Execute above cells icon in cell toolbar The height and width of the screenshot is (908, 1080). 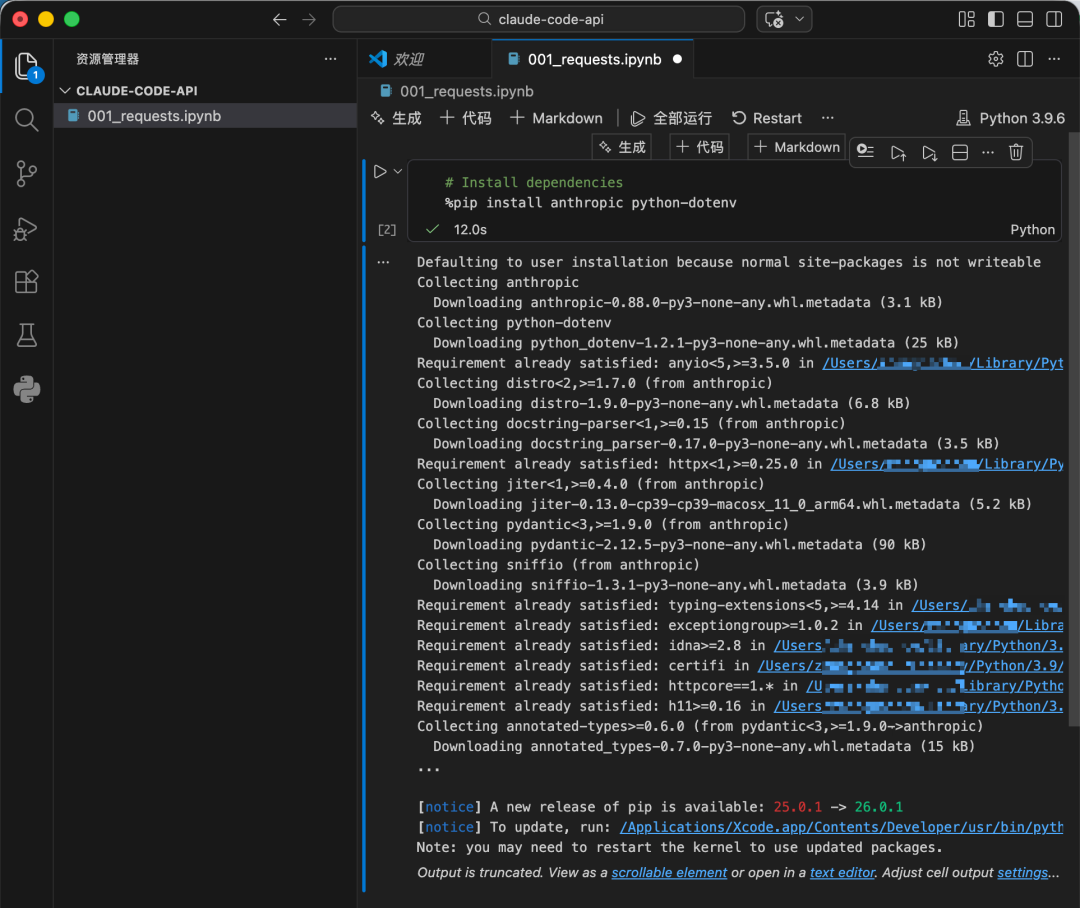click(897, 152)
